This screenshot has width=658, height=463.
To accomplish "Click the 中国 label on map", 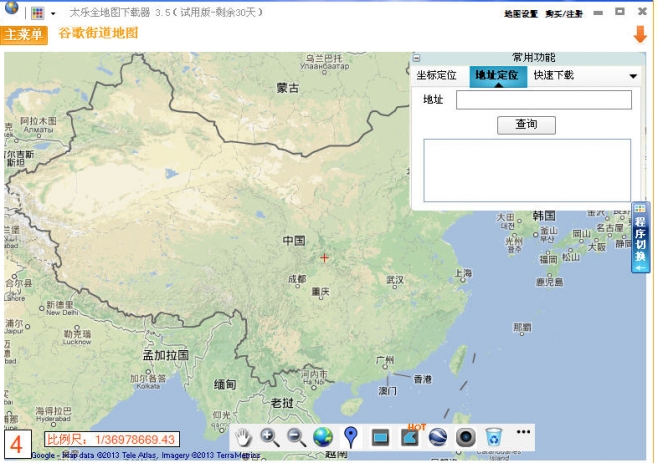I will click(x=294, y=241).
